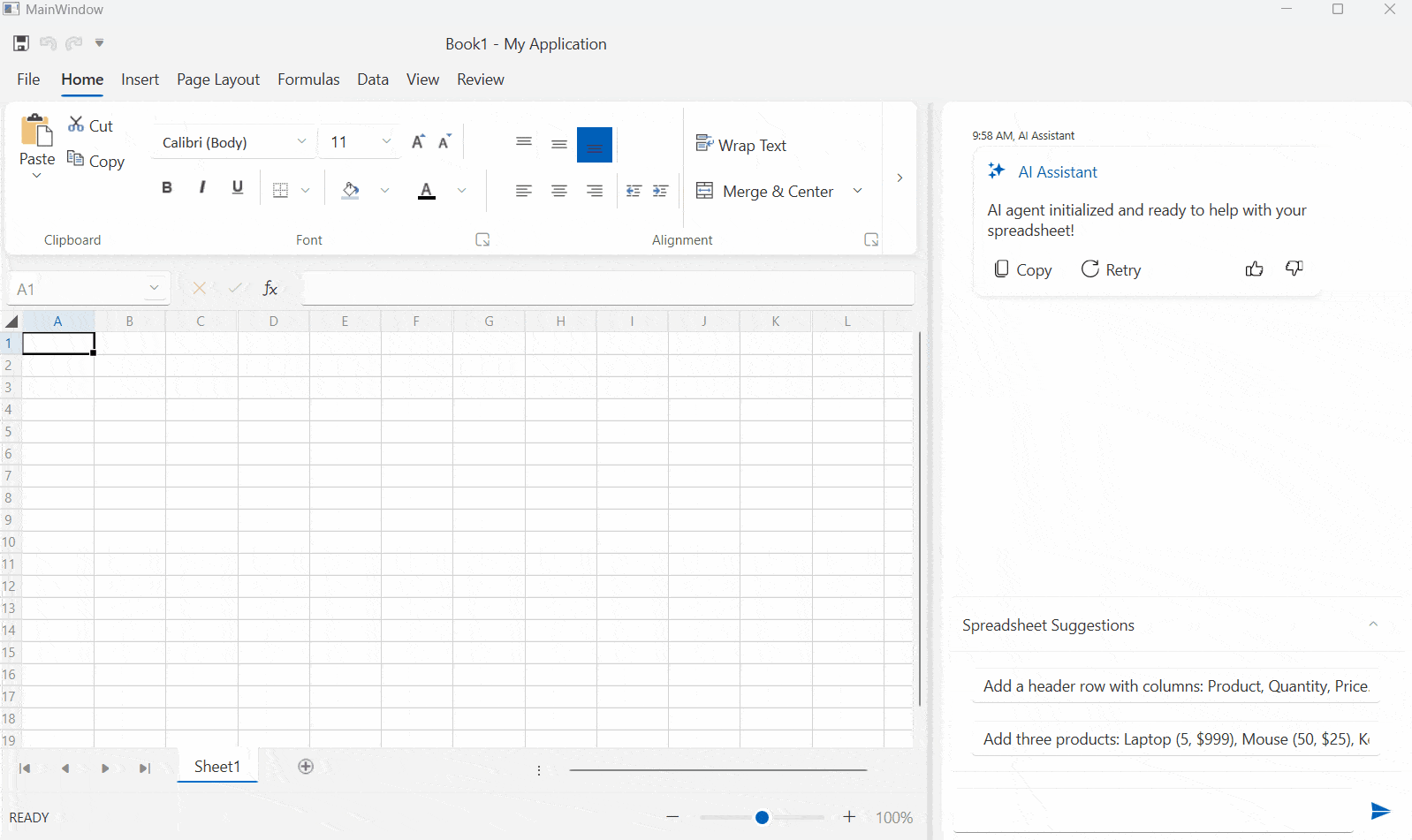Viewport: 1412px width, 840px height.
Task: Click the zoom slider handle
Action: point(762,818)
